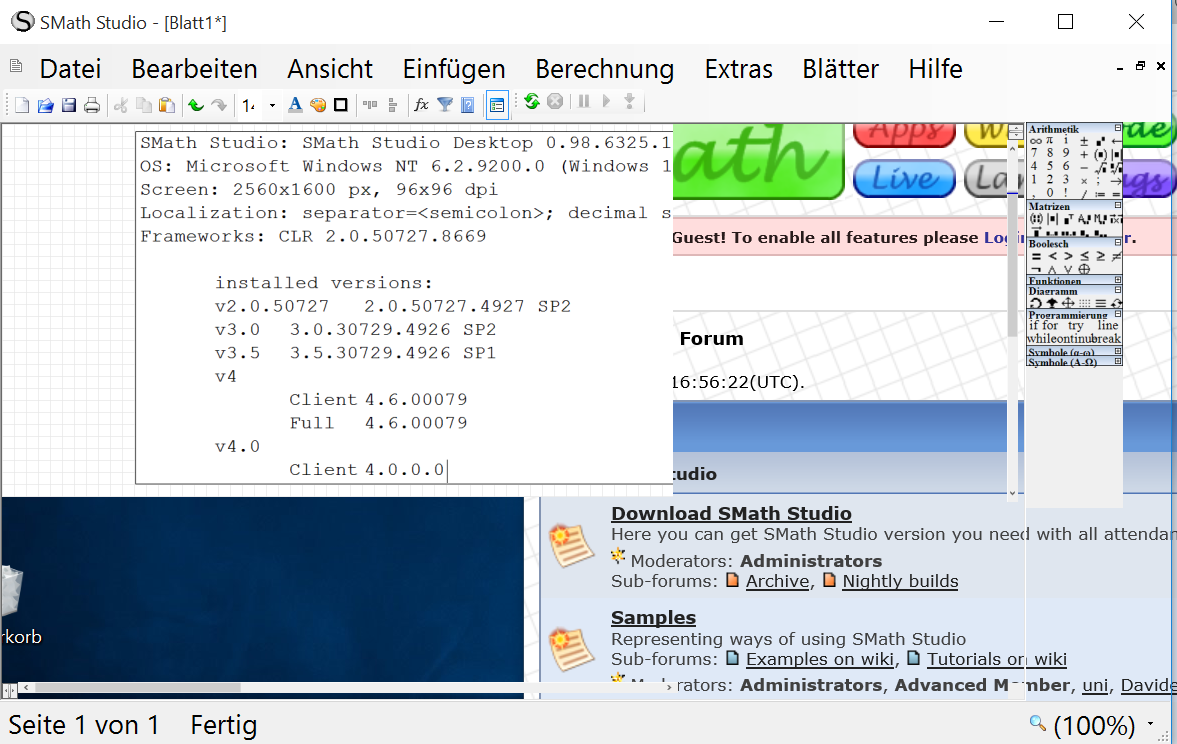Screen dimensions: 1177x744
Task: Open the font size dropdown
Action: point(272,105)
